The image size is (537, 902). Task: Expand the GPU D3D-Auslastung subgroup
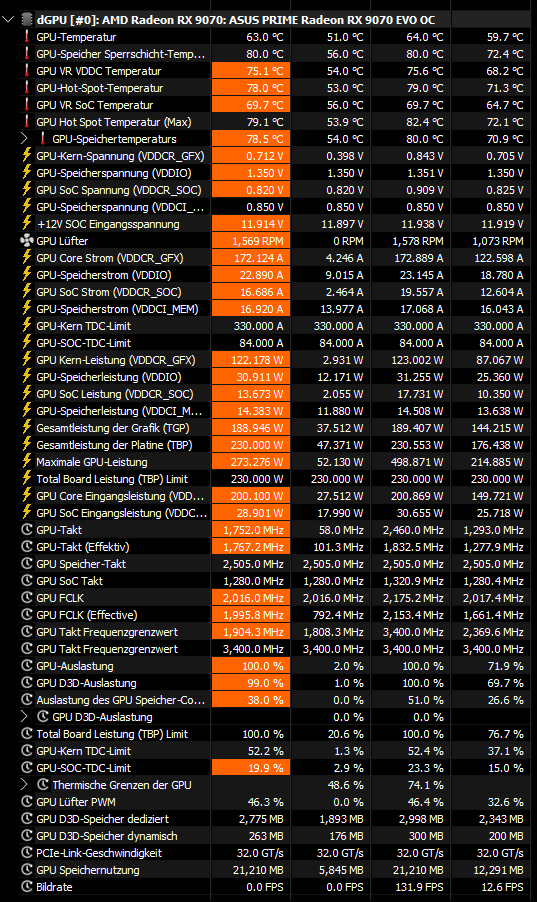coord(24,717)
